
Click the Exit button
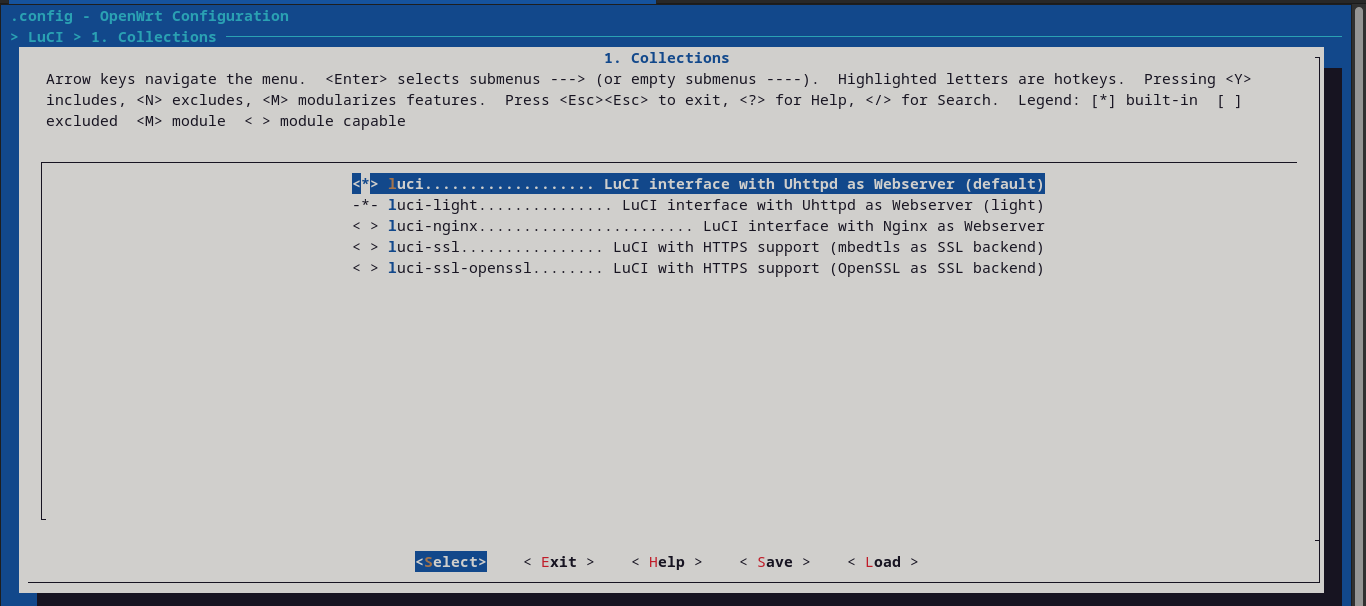tap(559, 562)
